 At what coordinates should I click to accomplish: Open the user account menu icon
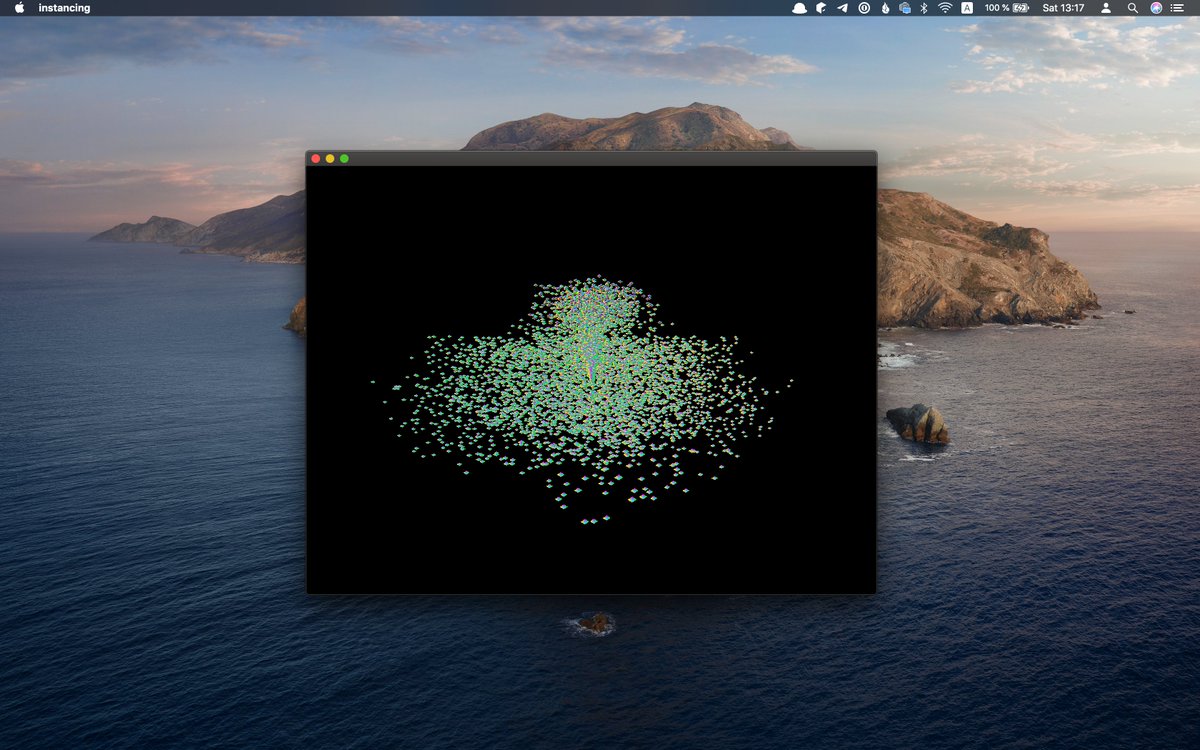1106,7
